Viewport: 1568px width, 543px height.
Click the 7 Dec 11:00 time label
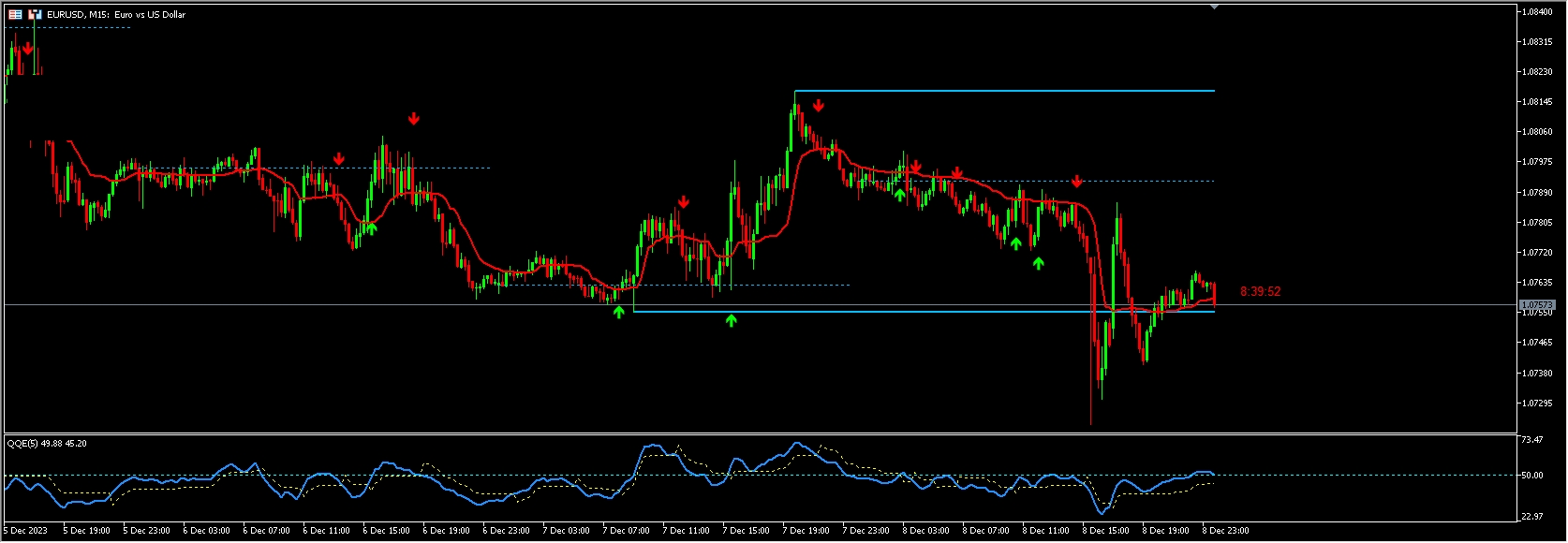click(x=687, y=531)
